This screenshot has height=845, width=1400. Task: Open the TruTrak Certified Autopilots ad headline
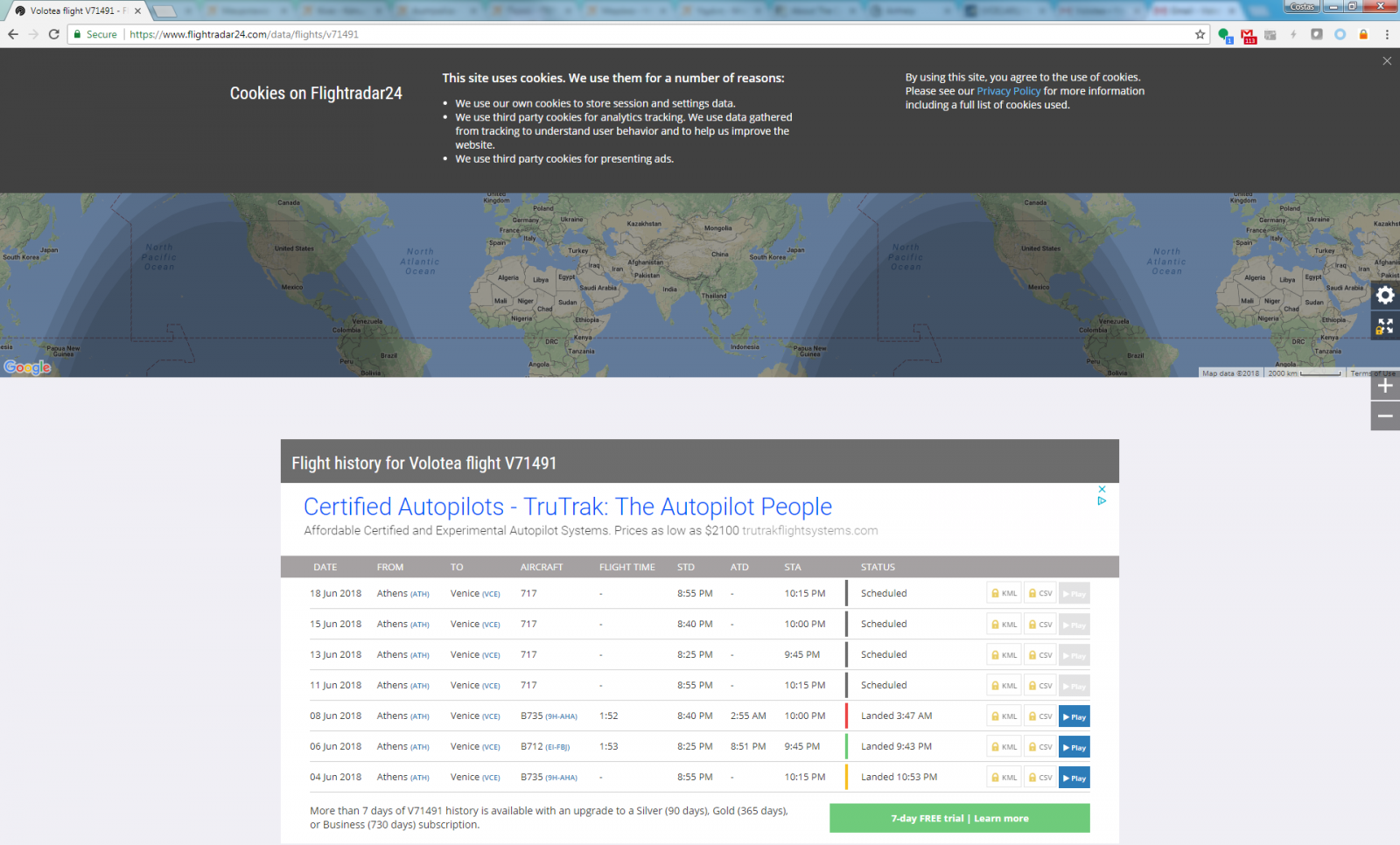[568, 506]
